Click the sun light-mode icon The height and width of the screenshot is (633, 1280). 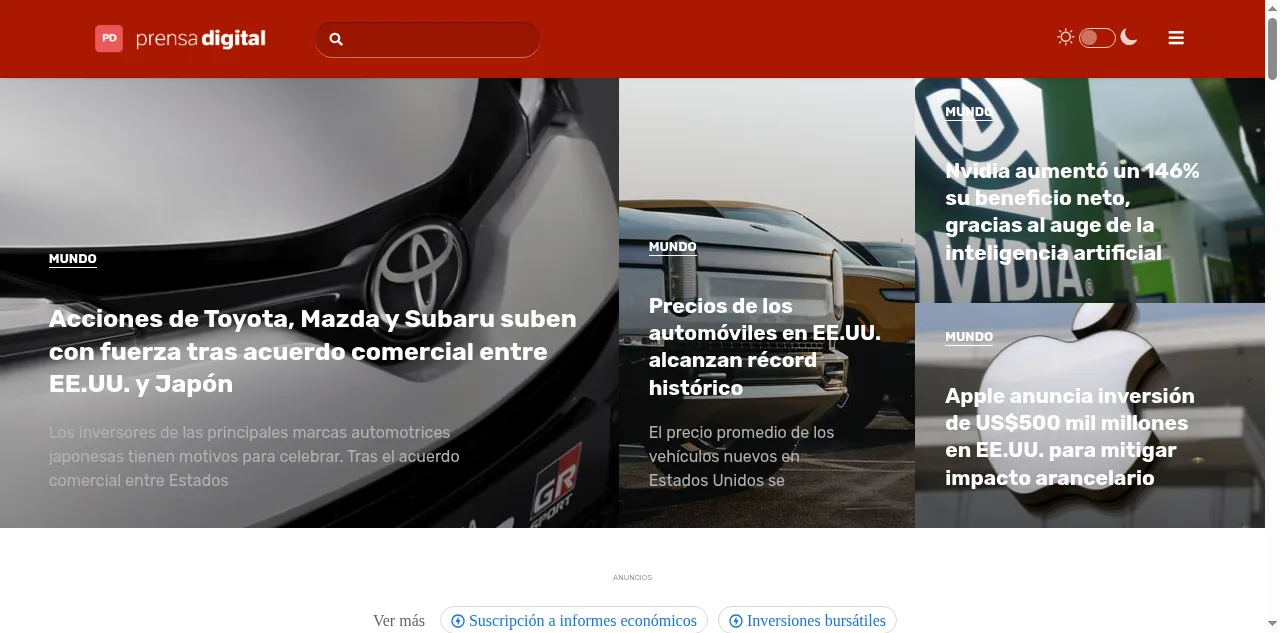tap(1066, 37)
